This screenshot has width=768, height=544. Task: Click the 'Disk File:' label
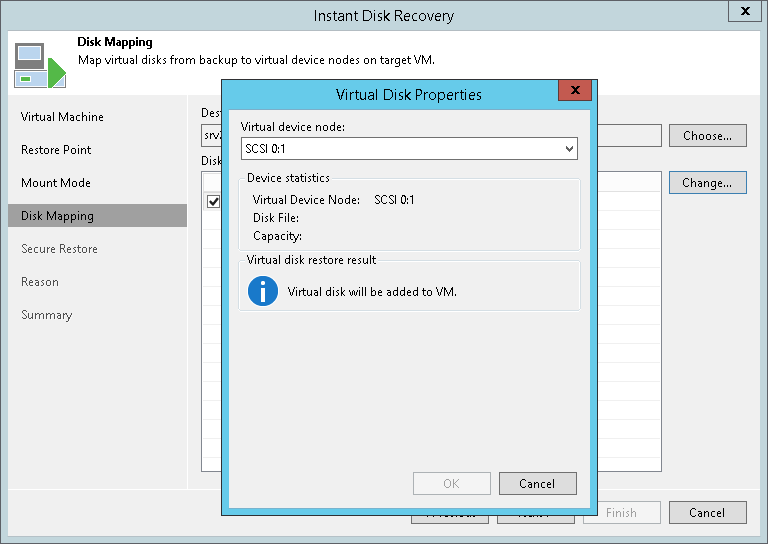276,218
